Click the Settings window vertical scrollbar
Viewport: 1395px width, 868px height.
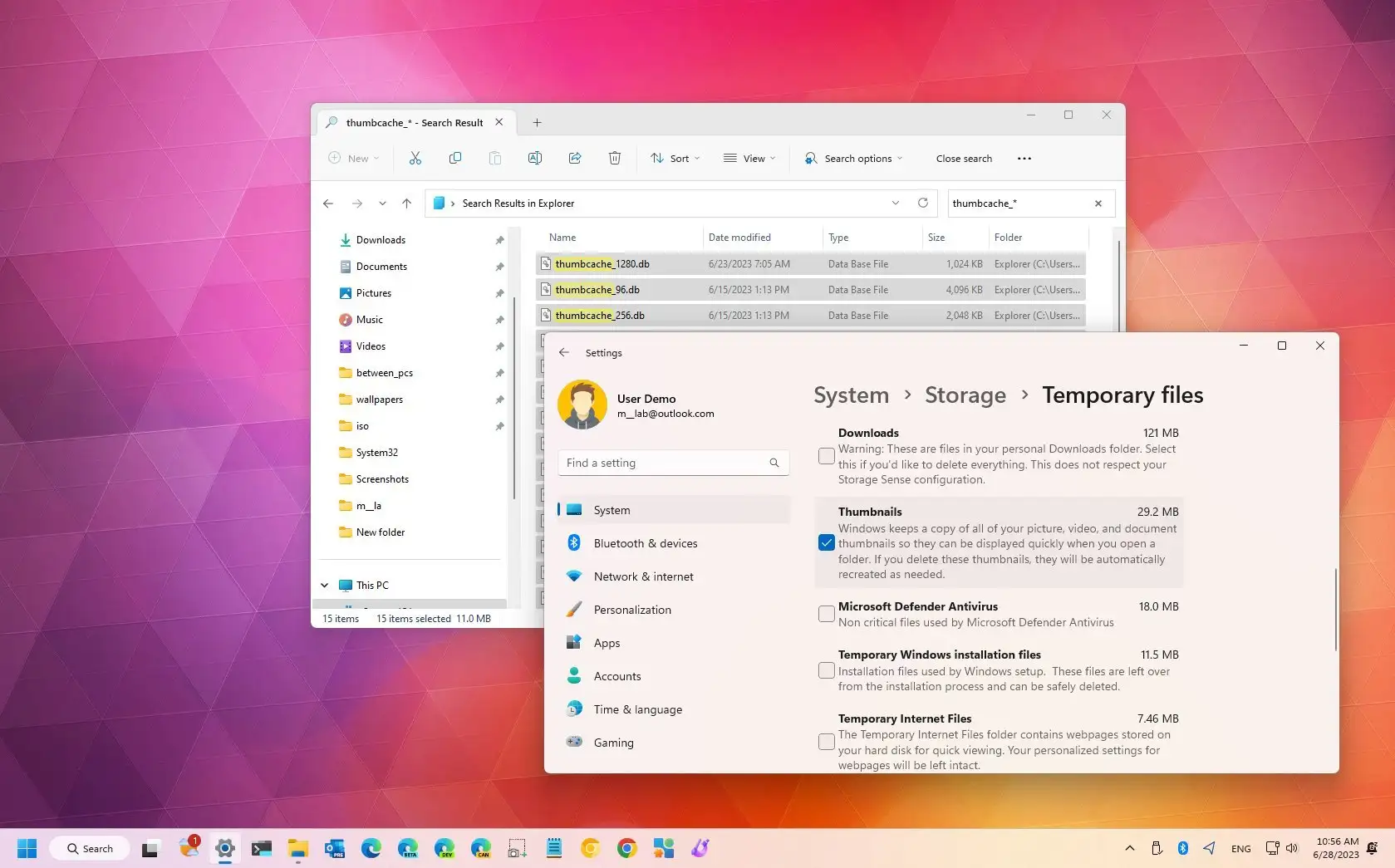(1335, 610)
